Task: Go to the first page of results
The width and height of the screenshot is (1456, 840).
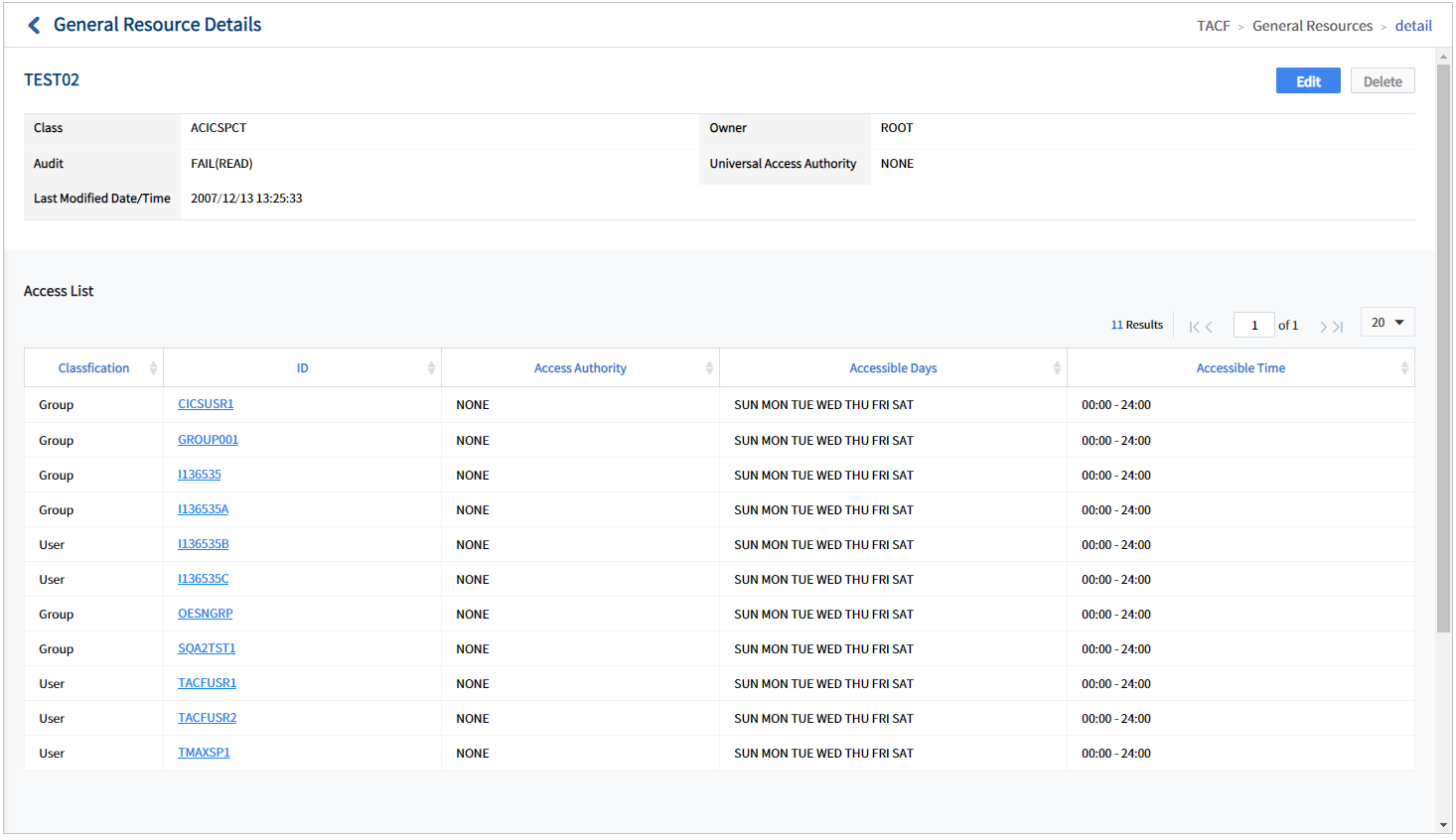Action: click(x=1193, y=327)
